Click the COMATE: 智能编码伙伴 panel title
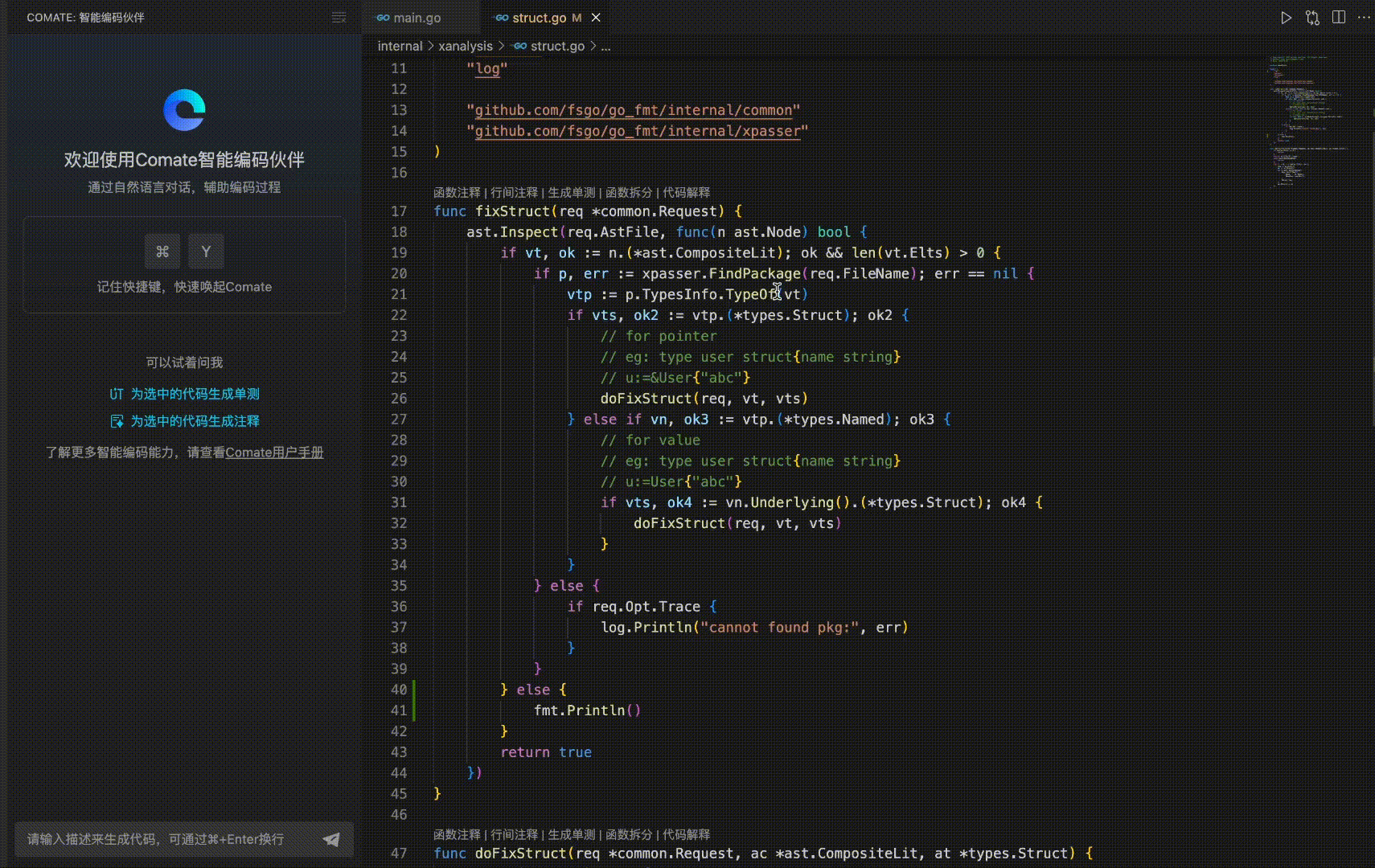This screenshot has width=1375, height=868. coord(86,18)
